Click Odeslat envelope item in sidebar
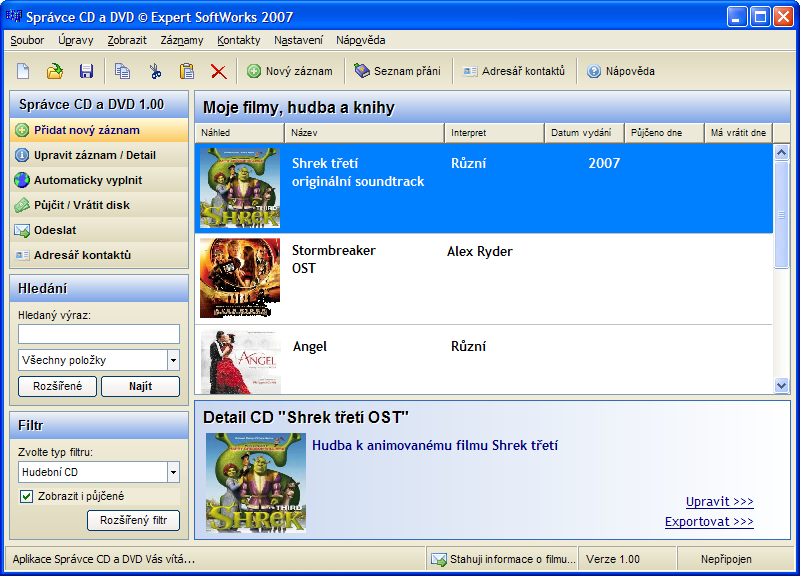 [x=99, y=230]
